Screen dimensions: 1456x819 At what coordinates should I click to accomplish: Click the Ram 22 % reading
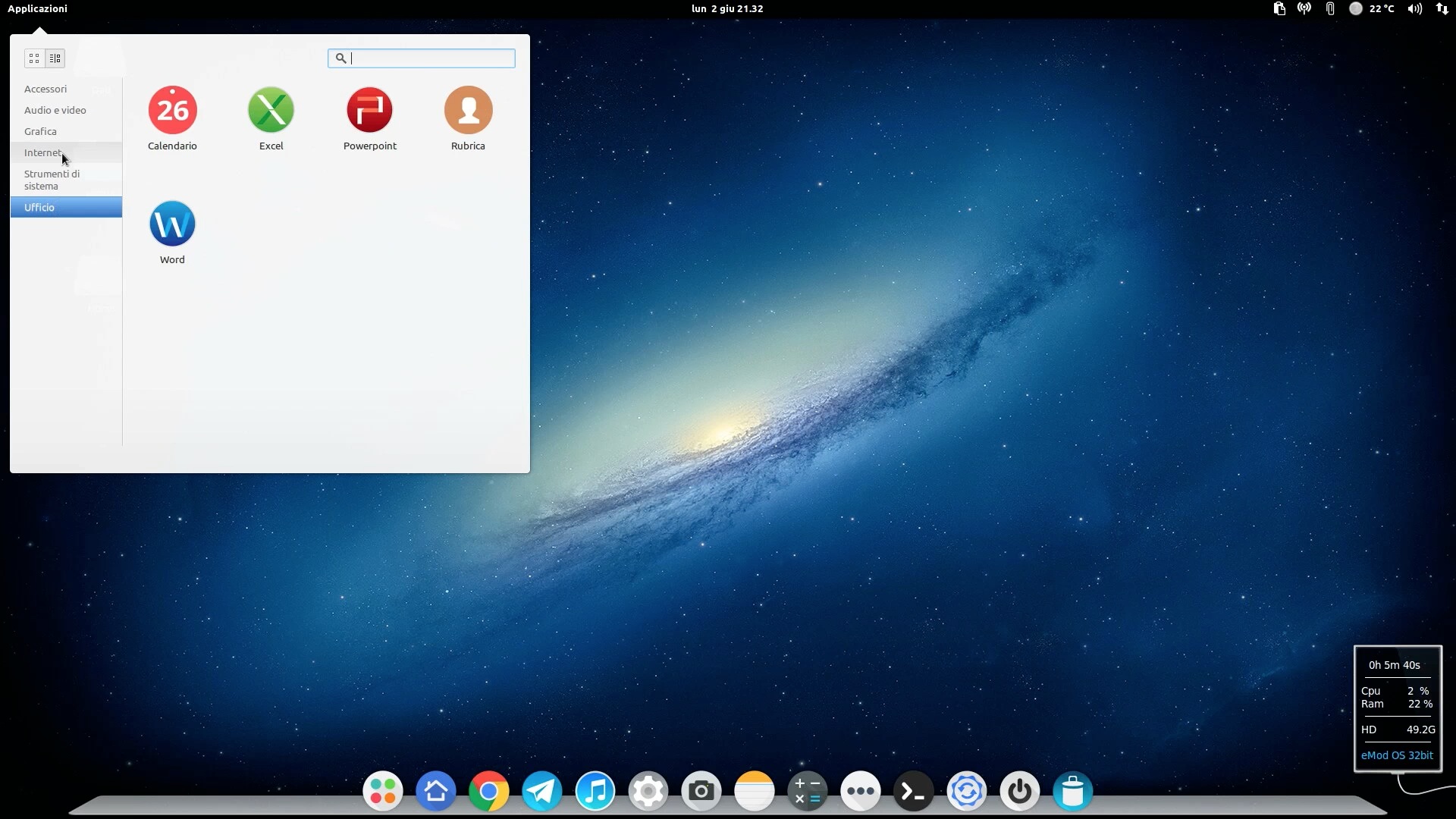[1397, 704]
